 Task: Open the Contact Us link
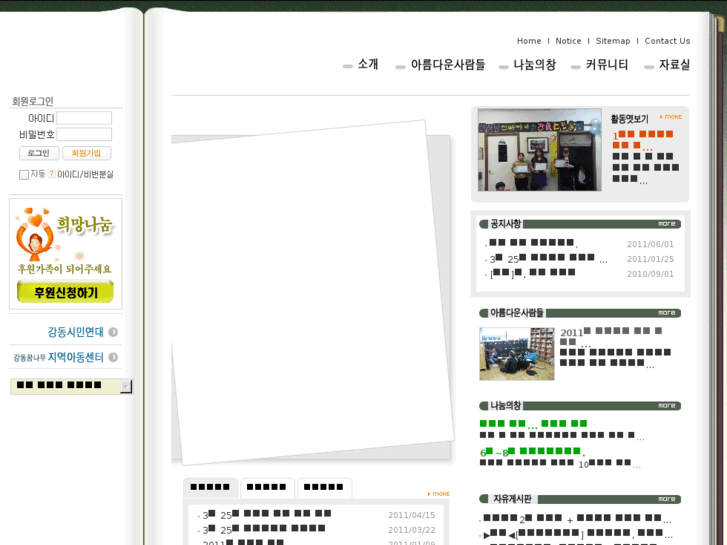point(667,41)
